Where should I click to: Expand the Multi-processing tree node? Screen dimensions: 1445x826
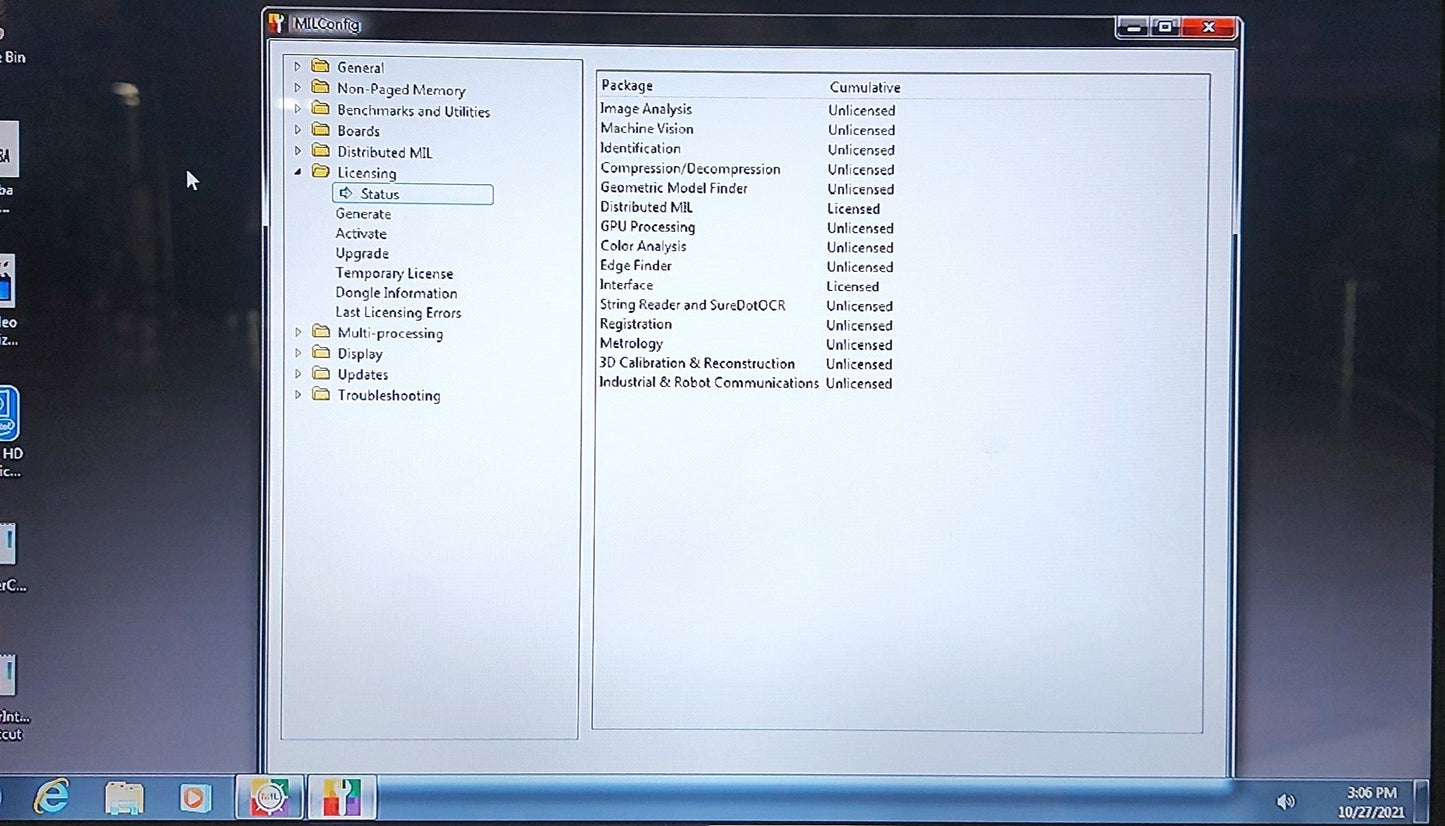298,332
